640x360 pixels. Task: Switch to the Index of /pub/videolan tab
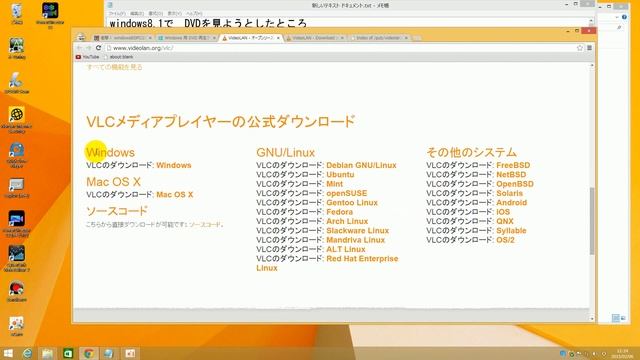tap(380, 38)
